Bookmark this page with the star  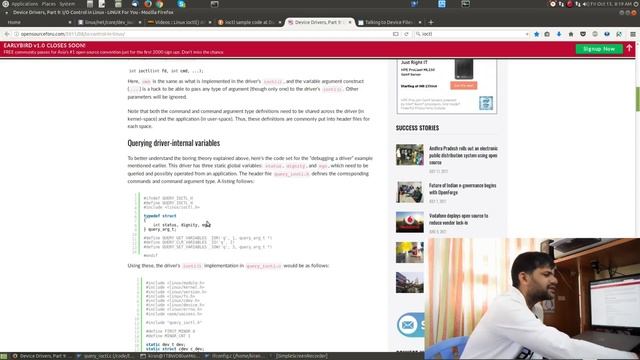click(x=536, y=34)
